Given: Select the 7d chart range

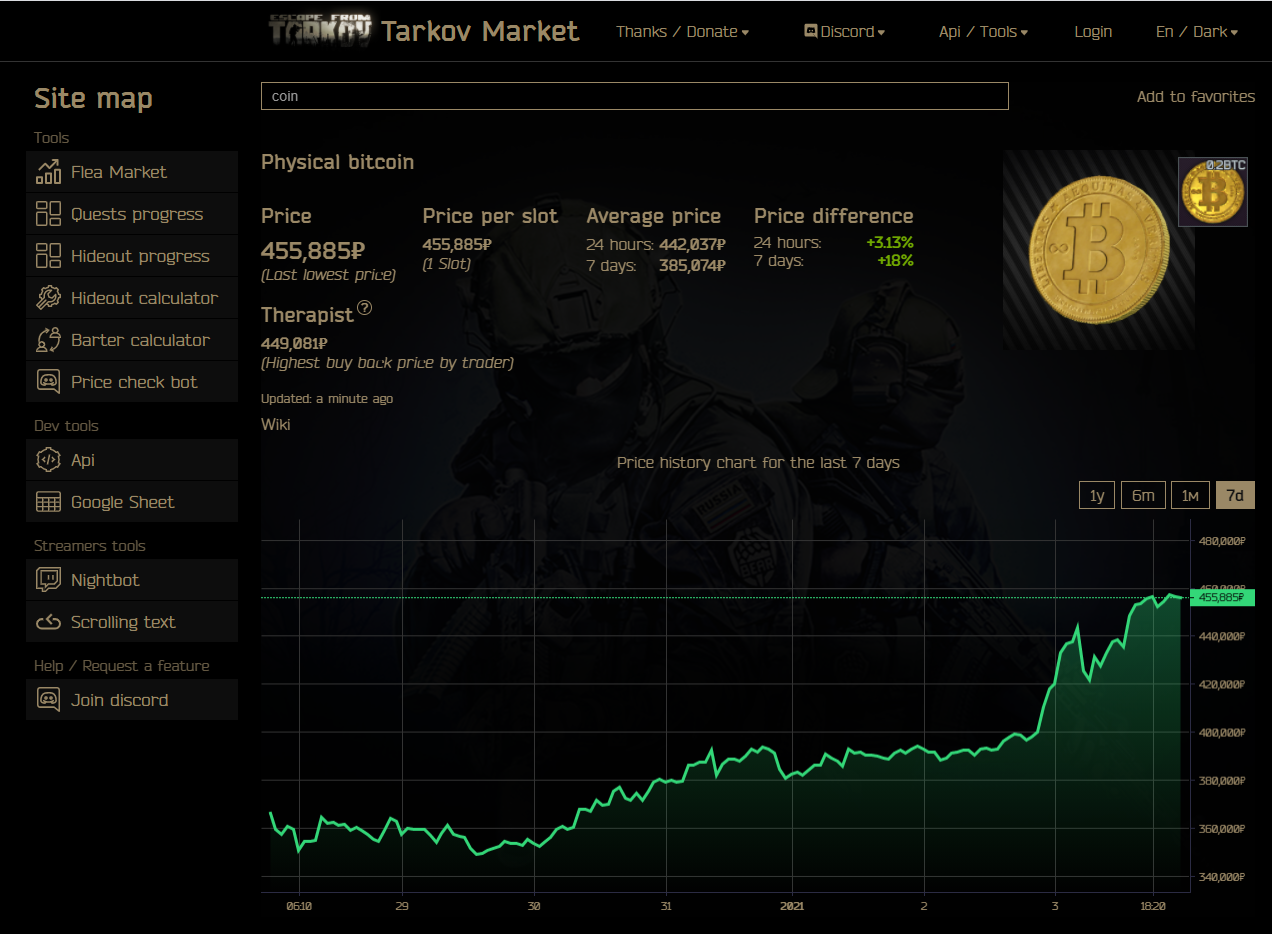Looking at the screenshot, I should 1235,495.
